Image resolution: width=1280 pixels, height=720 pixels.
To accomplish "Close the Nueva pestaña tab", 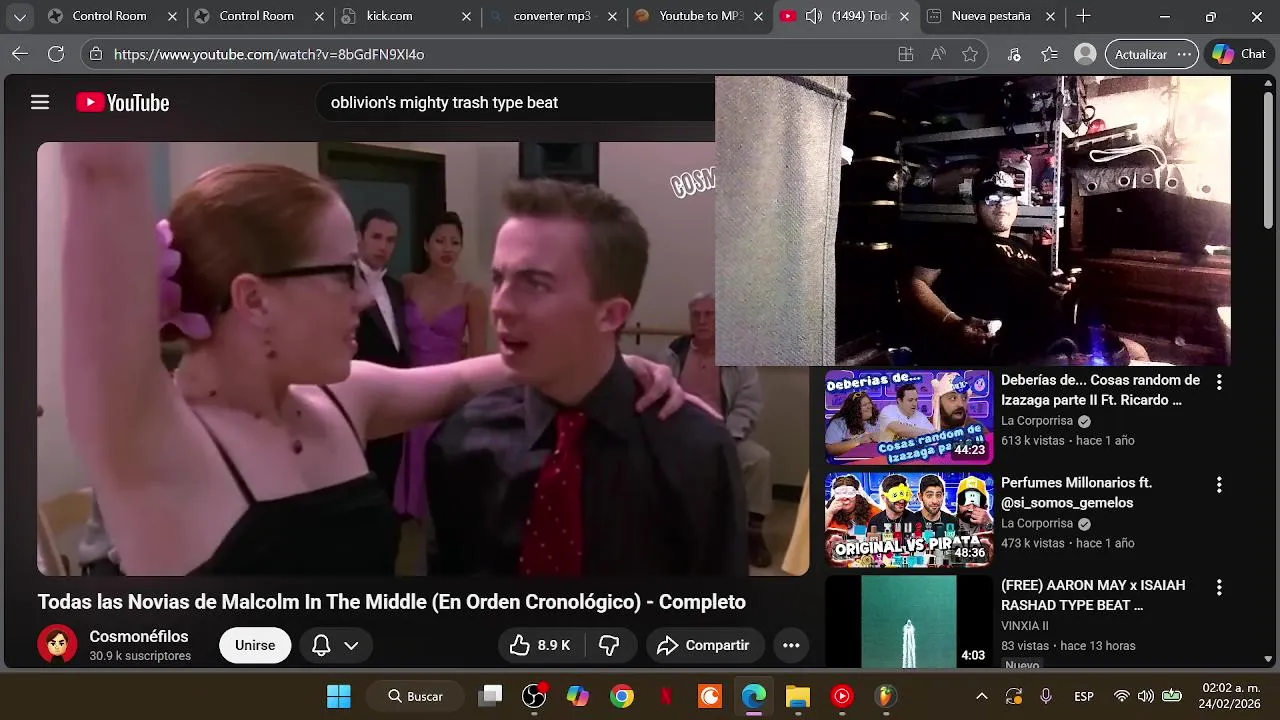I will point(1050,16).
